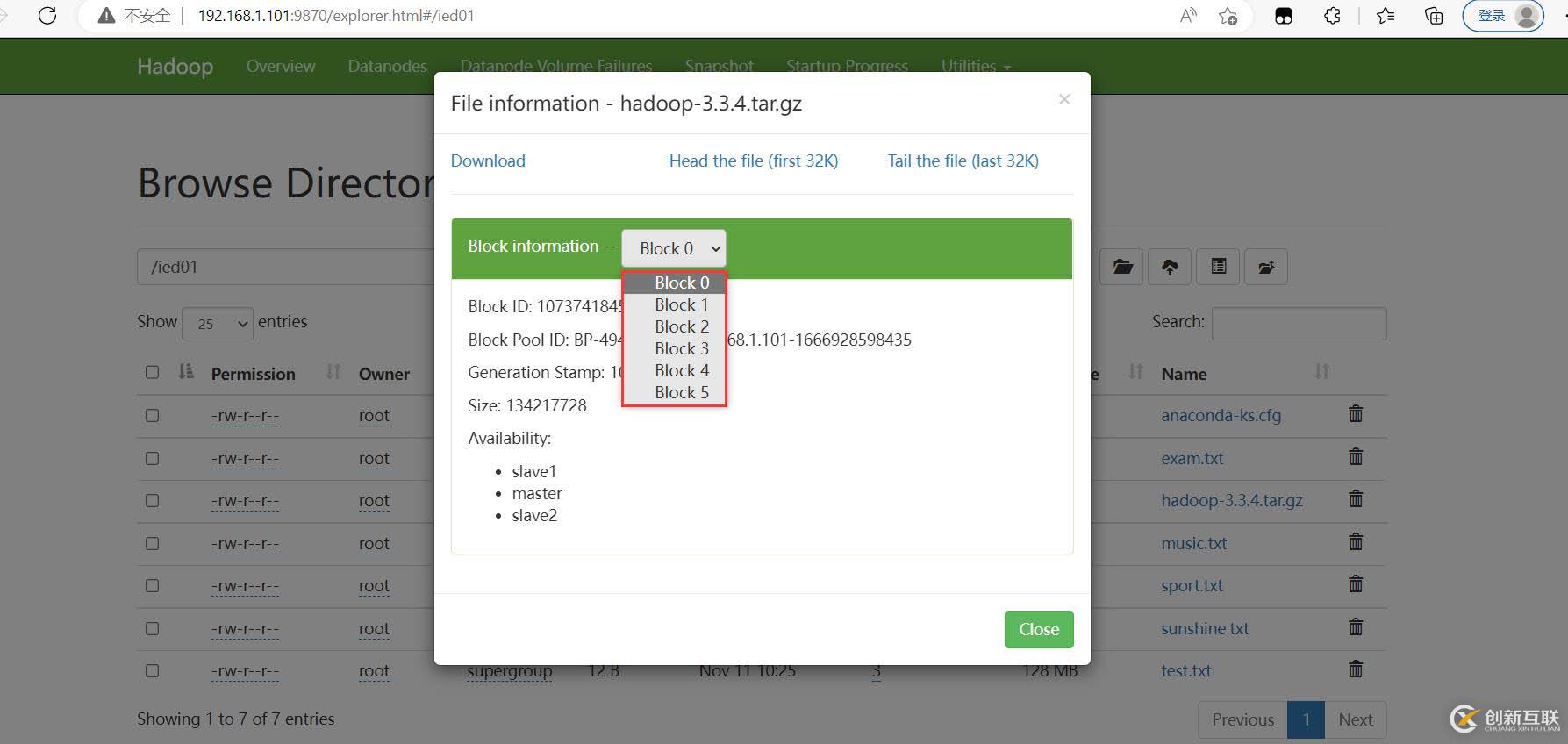Open the sunshine.txt file link
Viewport: 1568px width, 744px height.
click(1205, 628)
